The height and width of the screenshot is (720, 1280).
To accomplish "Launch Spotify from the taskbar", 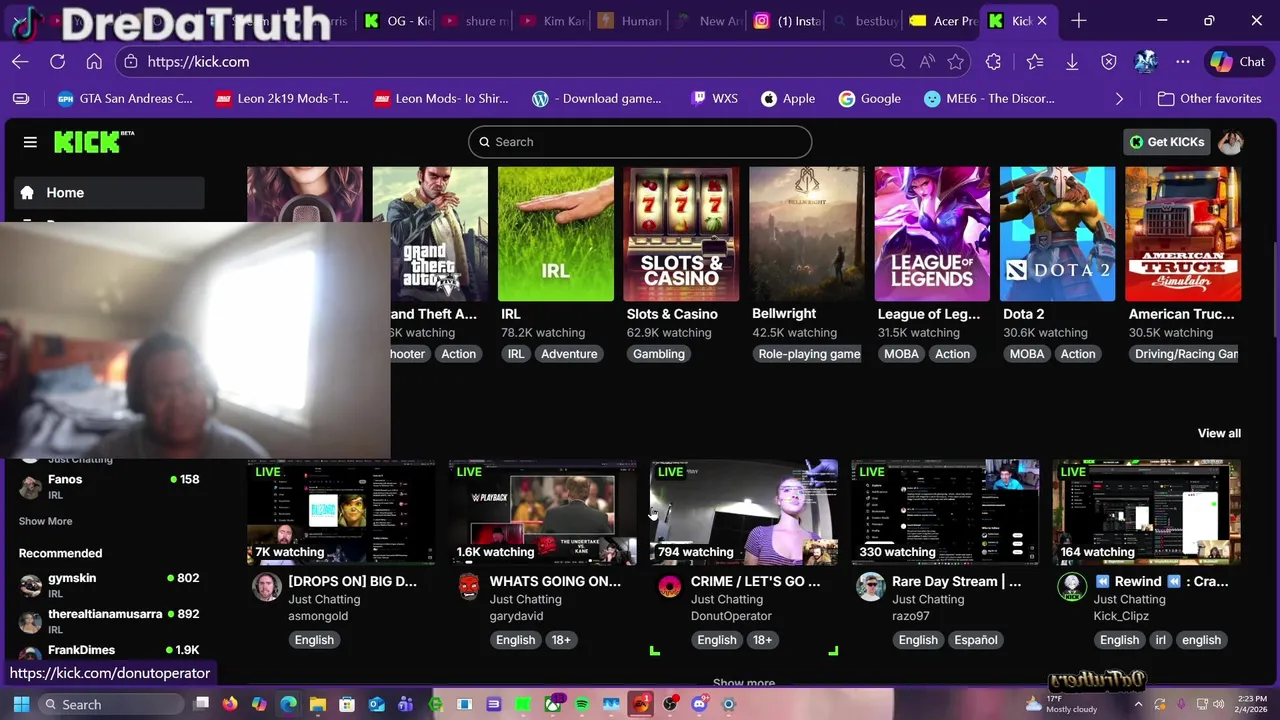I will 582,704.
